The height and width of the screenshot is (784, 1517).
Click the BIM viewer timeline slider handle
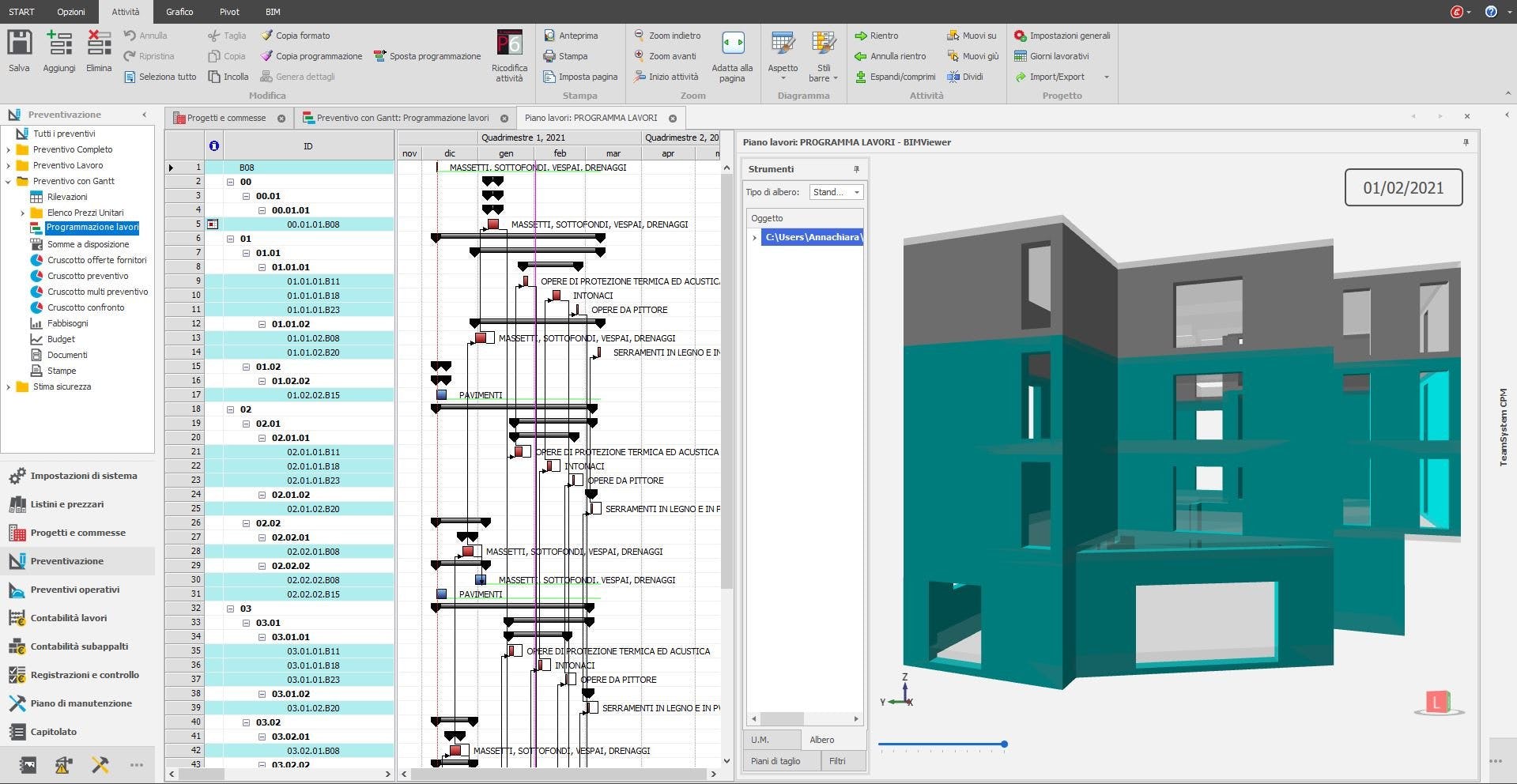click(x=1004, y=744)
